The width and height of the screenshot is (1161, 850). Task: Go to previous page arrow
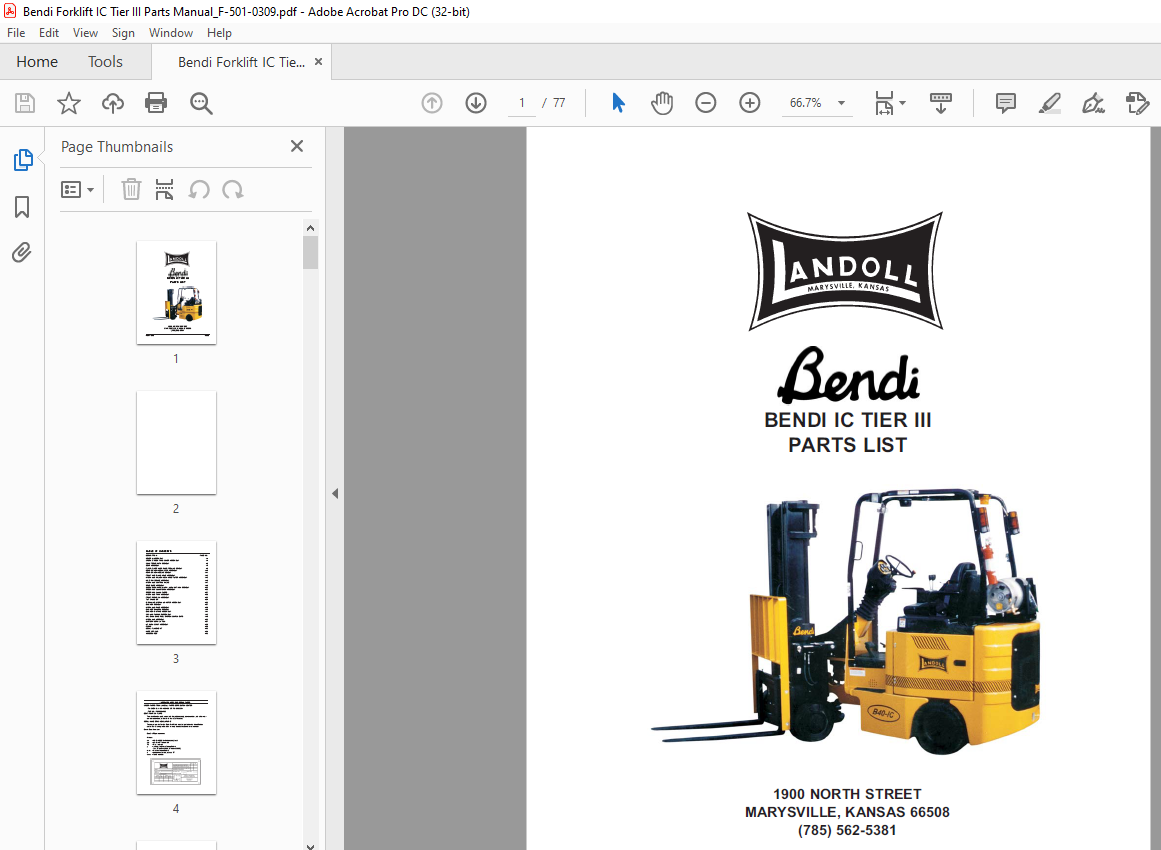point(432,103)
